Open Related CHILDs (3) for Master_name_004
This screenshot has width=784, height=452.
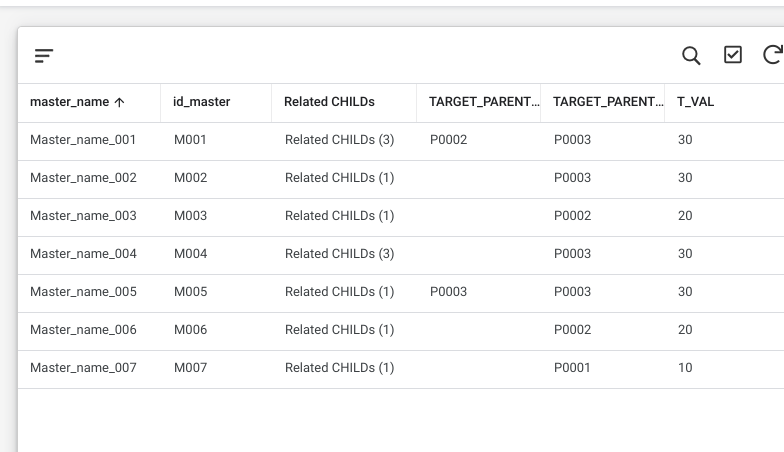340,254
